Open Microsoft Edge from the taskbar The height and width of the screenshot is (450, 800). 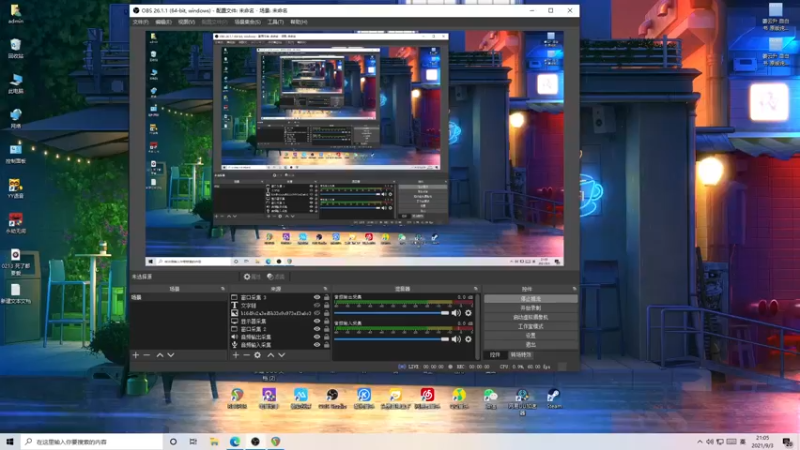pos(235,441)
